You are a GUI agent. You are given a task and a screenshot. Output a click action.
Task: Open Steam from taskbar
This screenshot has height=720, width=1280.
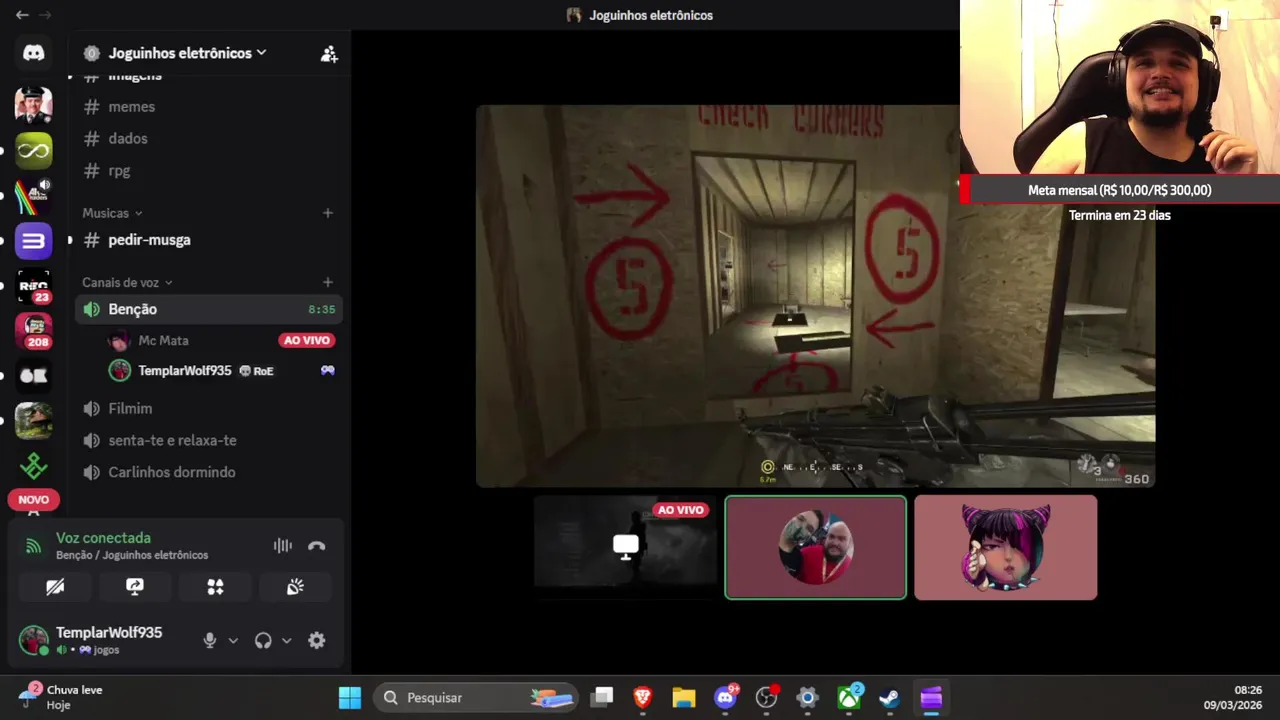coord(889,698)
